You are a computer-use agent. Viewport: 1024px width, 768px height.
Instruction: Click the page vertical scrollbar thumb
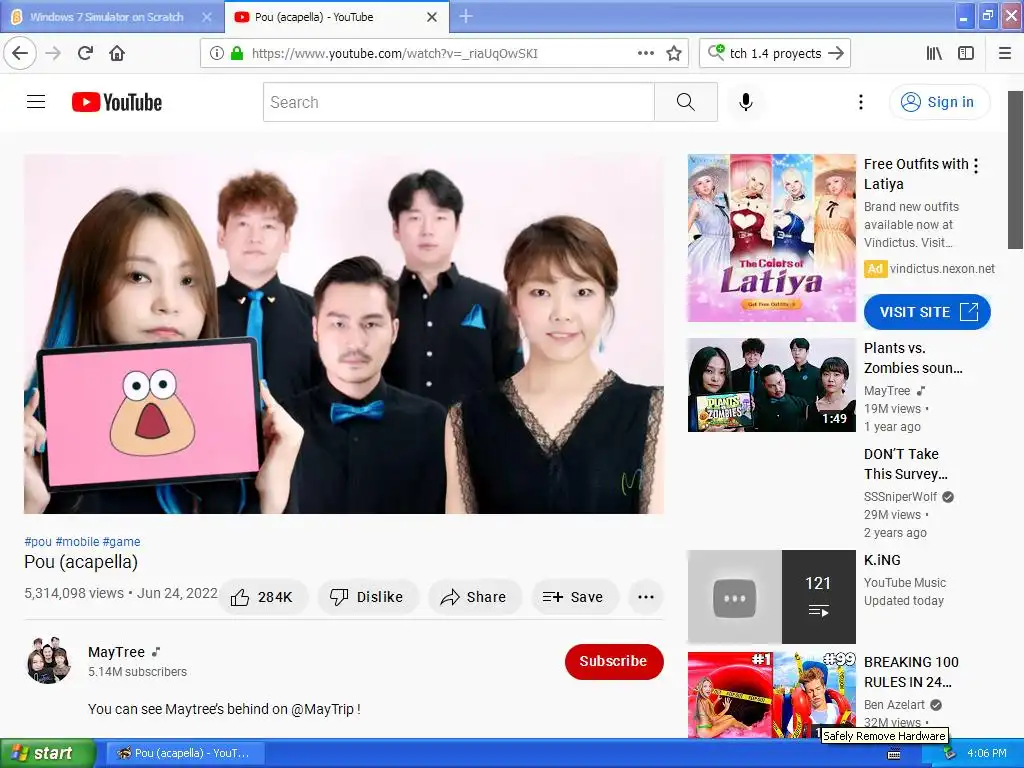click(x=1015, y=170)
